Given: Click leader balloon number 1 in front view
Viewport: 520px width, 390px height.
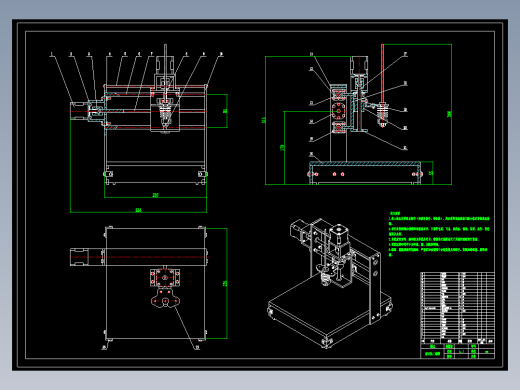Looking at the screenshot, I should [x=51, y=54].
